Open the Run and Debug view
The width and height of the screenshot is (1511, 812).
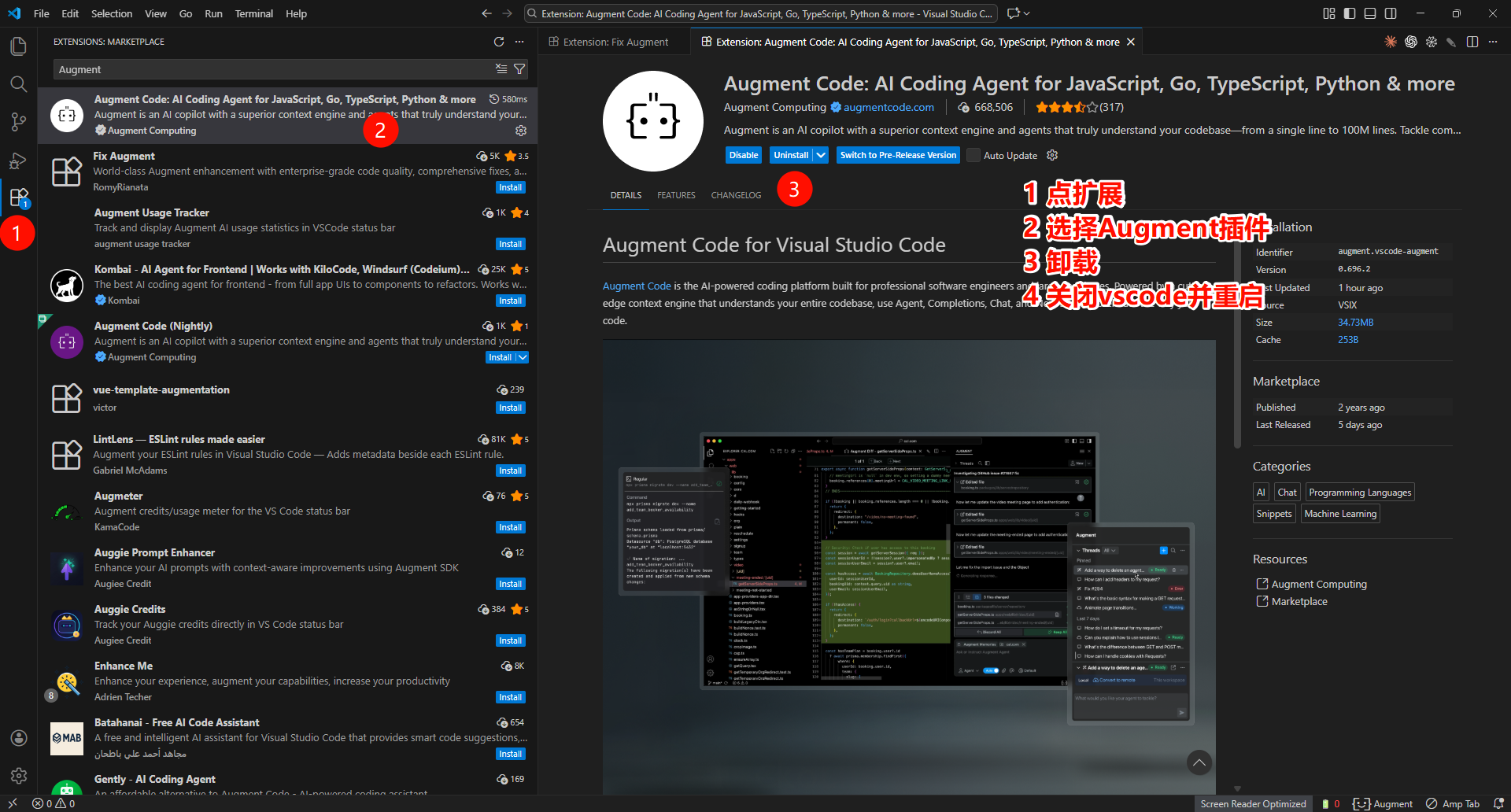[19, 160]
